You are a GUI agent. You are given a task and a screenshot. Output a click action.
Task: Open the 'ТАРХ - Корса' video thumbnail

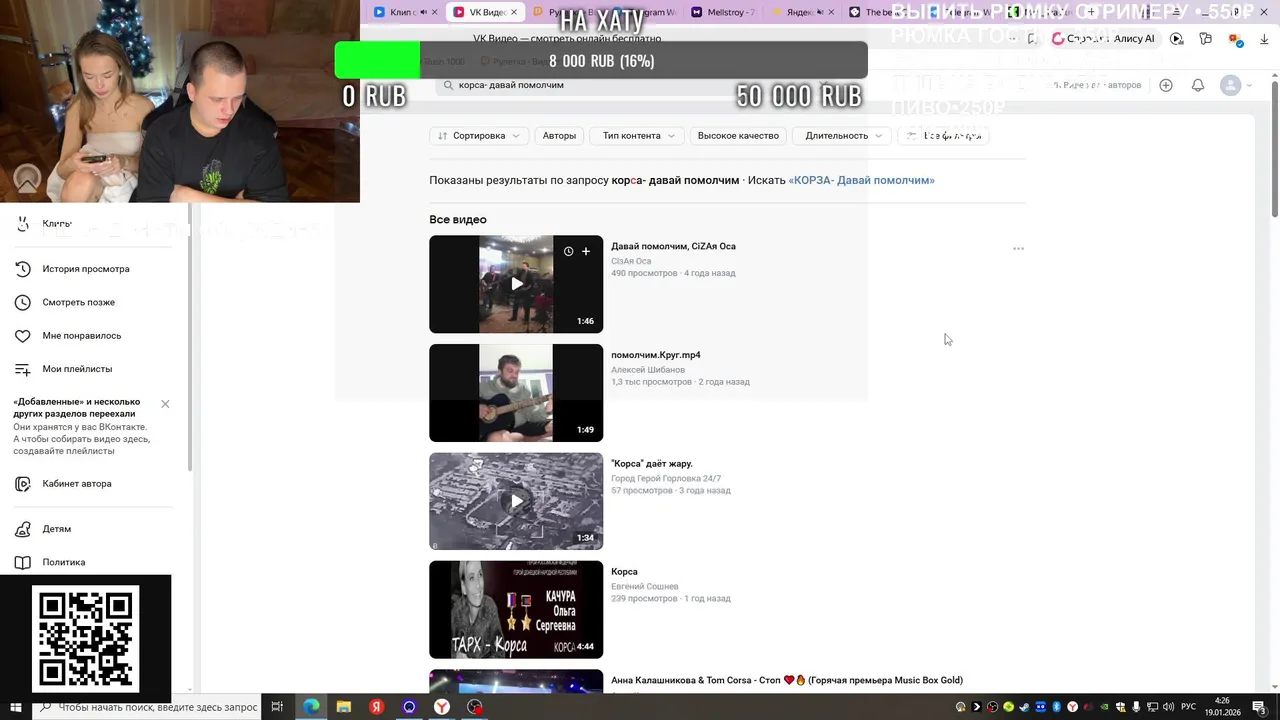516,610
